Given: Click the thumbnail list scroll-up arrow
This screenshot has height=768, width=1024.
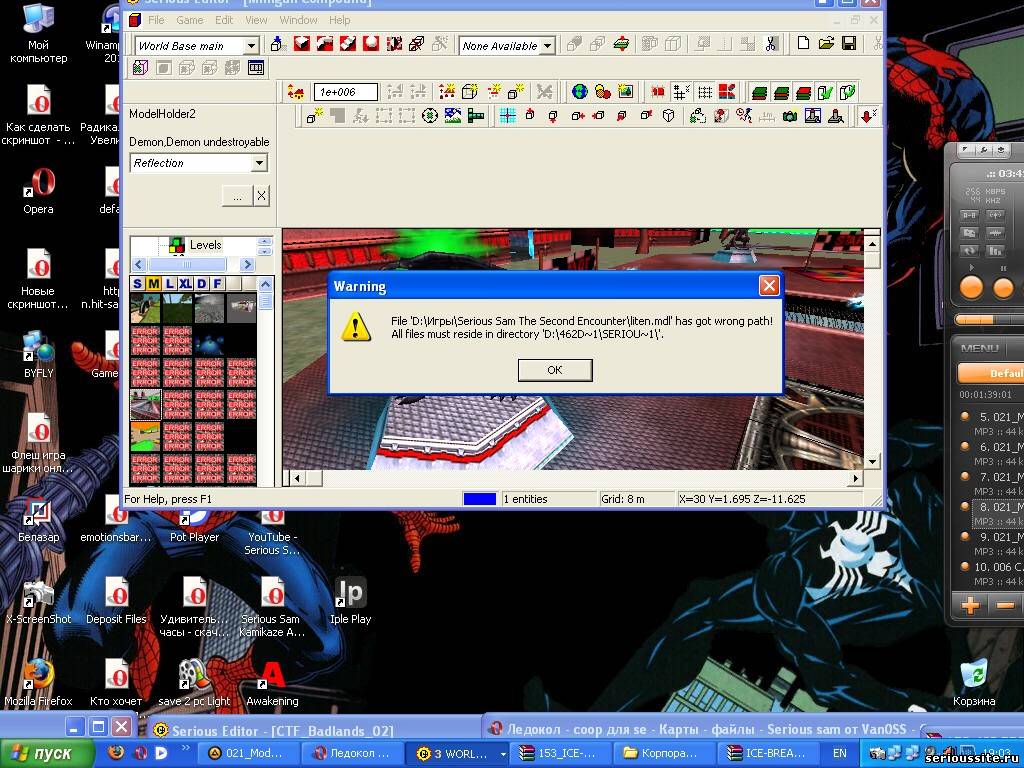Looking at the screenshot, I should (264, 283).
